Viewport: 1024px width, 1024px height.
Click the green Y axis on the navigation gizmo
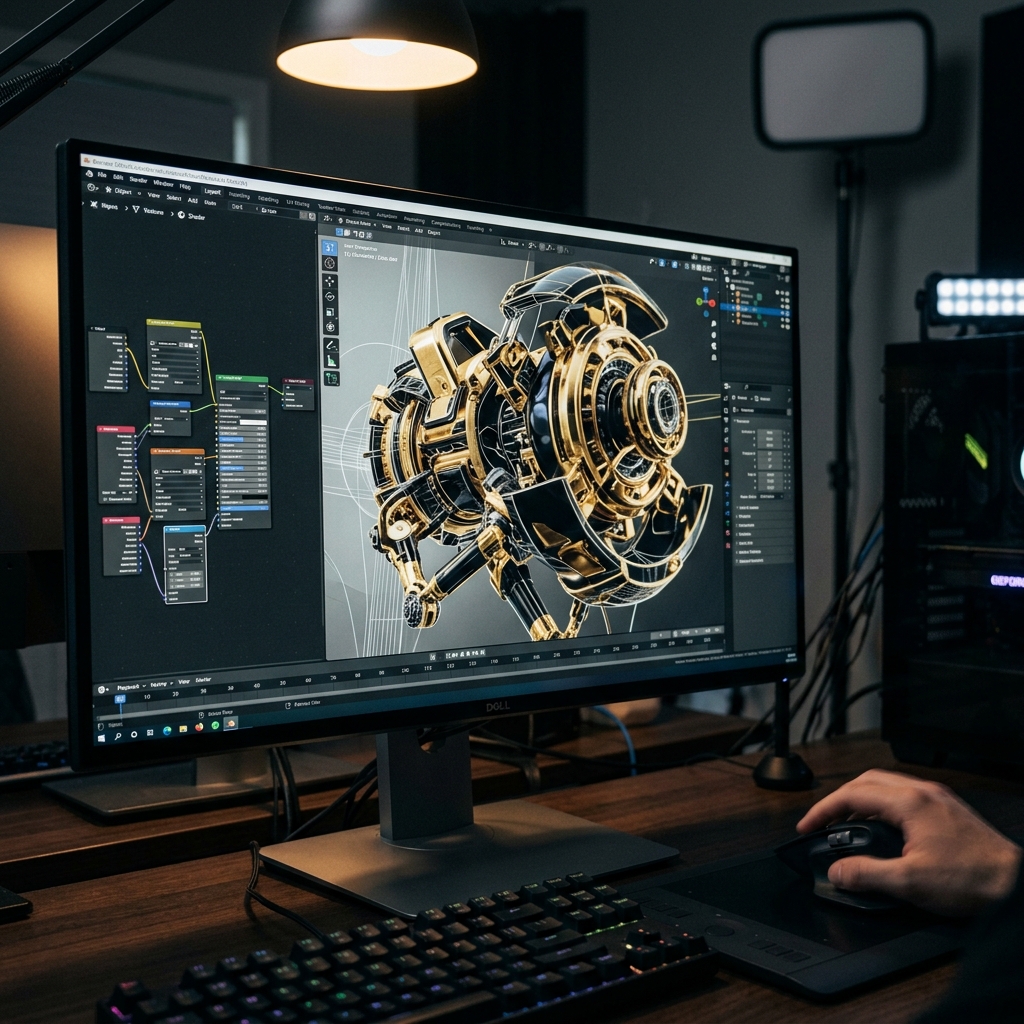point(699,302)
